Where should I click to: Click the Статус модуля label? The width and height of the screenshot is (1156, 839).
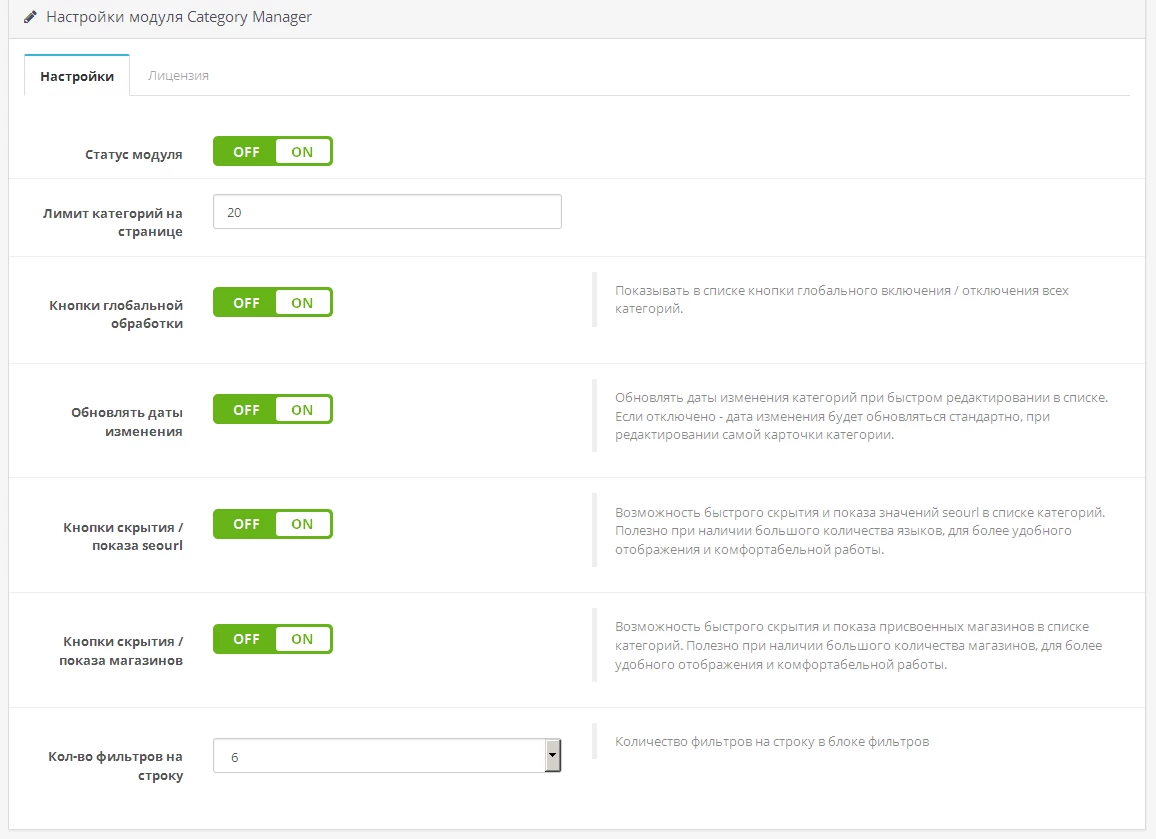tap(133, 155)
